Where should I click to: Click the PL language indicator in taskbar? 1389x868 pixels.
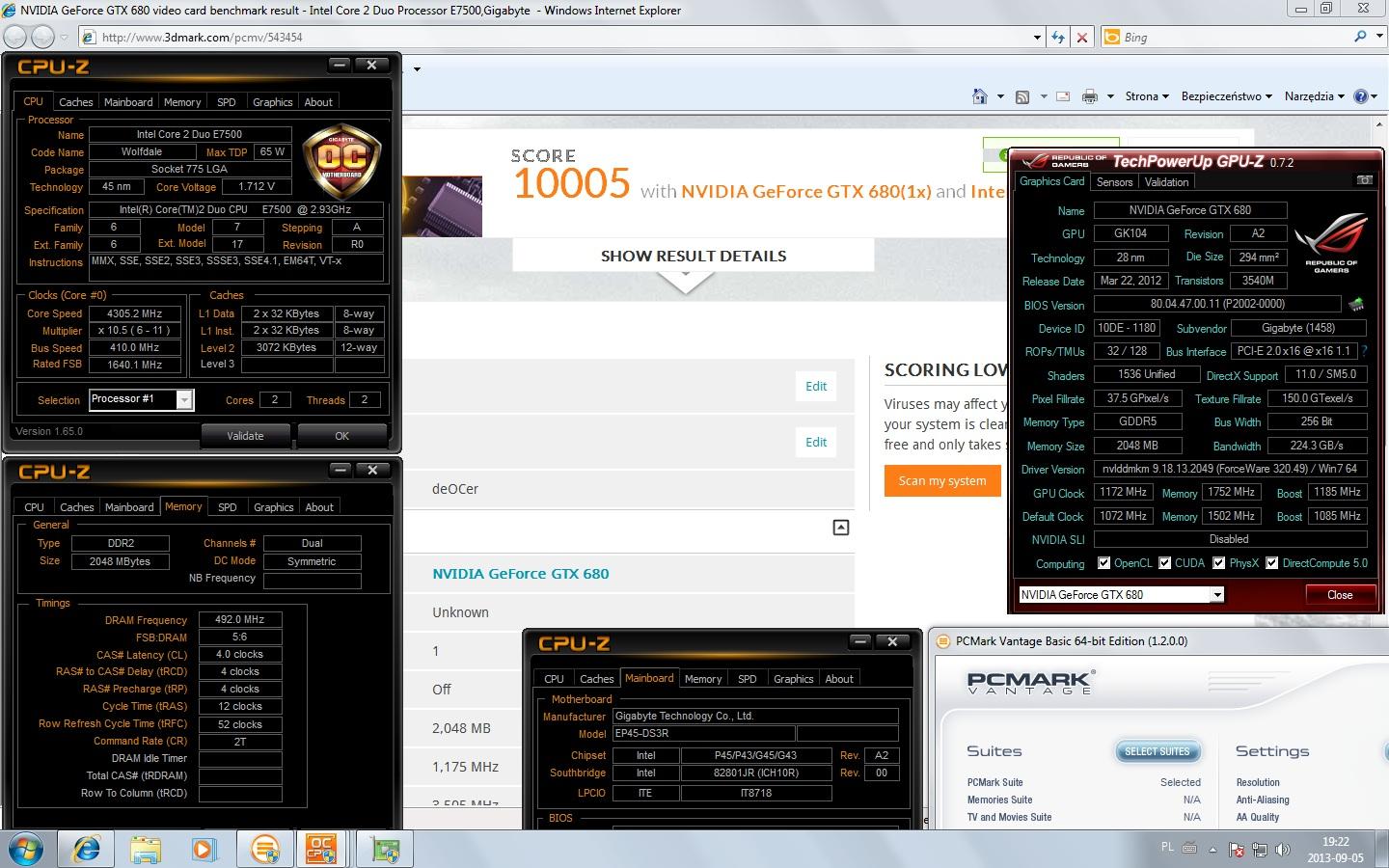click(1167, 848)
